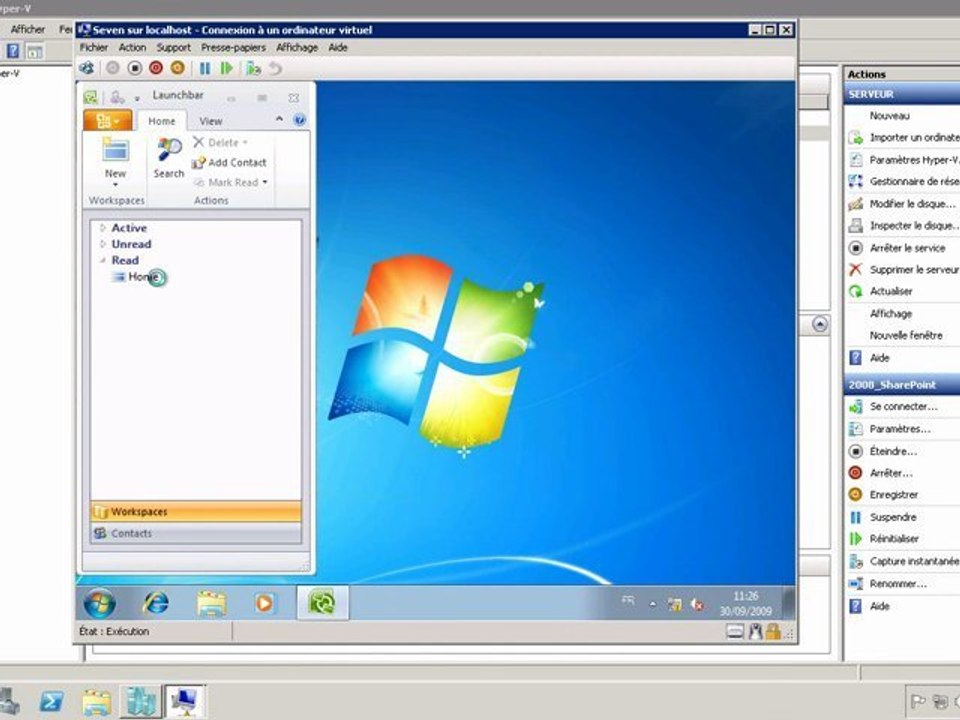Click the FR language indicator in the VM taskbar
This screenshot has width=960, height=720.
coord(628,600)
